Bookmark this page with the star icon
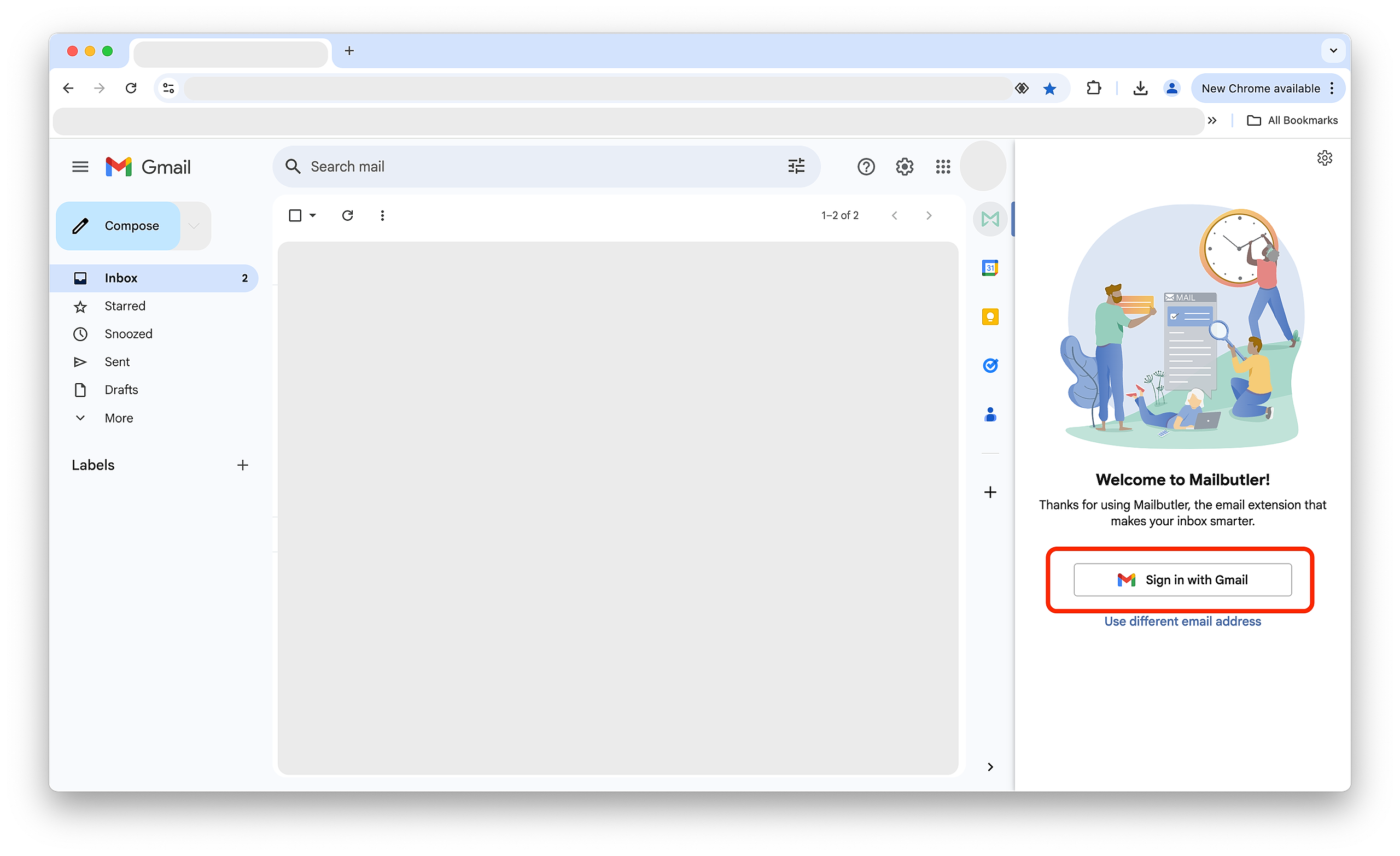The image size is (1400, 856). tap(1049, 89)
